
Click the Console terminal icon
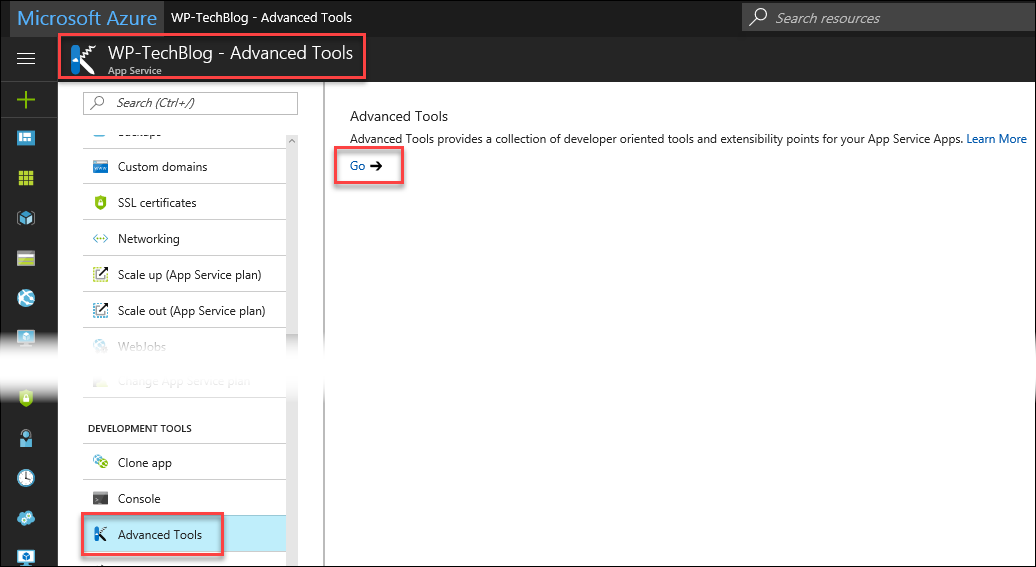[x=100, y=498]
